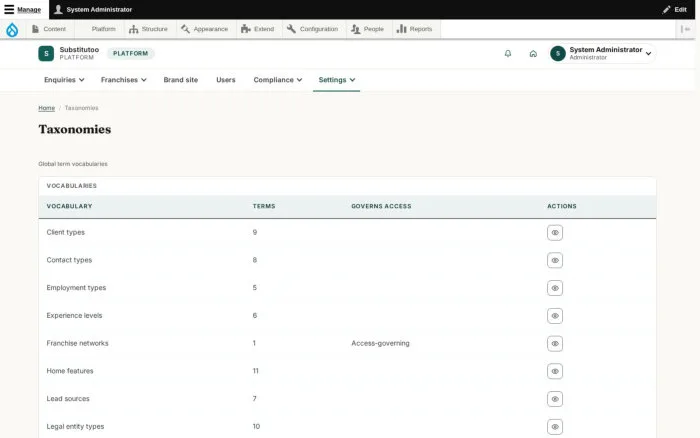Open Content in admin toolbar

tap(49, 29)
